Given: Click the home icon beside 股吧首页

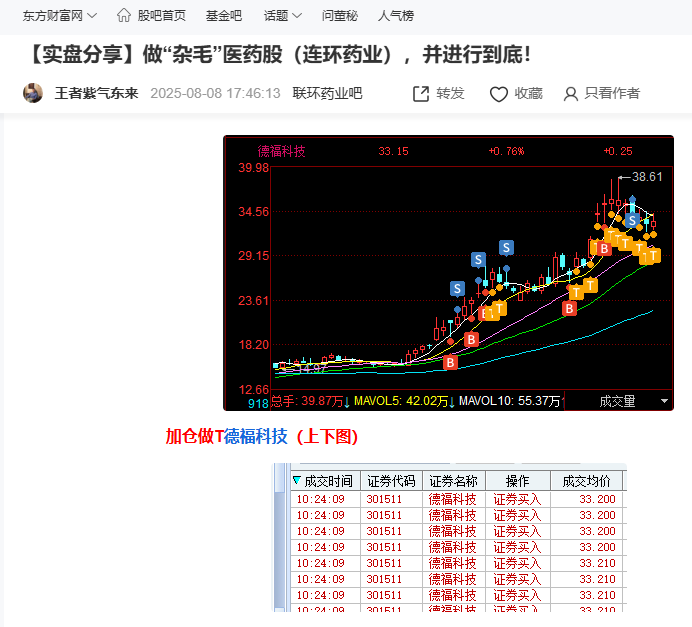Looking at the screenshot, I should pos(124,15).
